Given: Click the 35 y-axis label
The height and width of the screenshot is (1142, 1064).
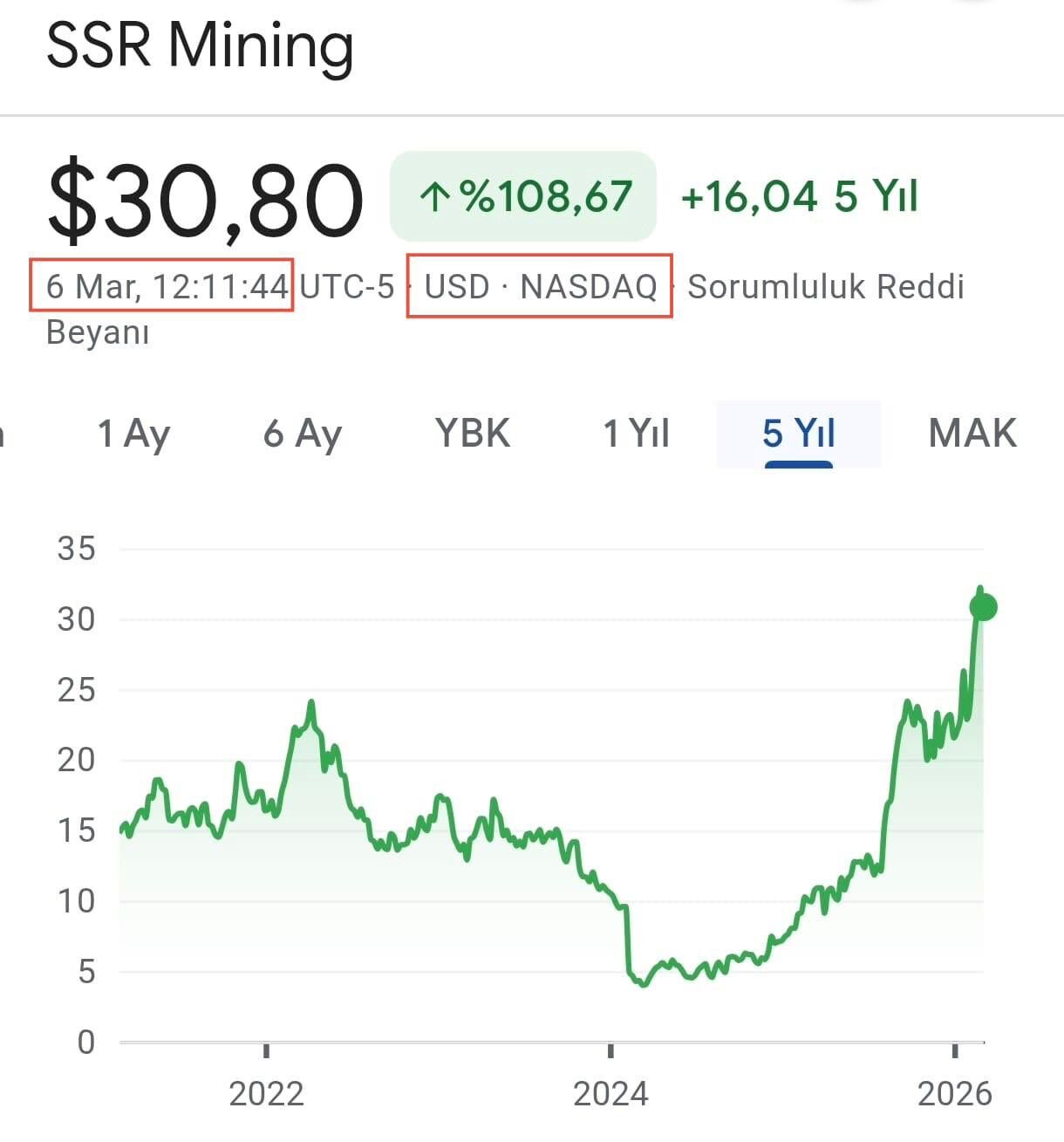Looking at the screenshot, I should (76, 549).
